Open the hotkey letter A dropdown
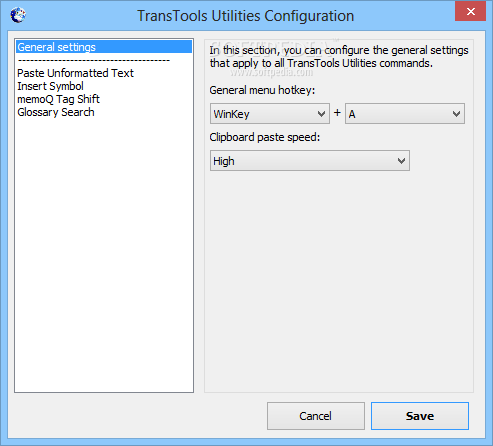Viewport: 493px width, 446px height. click(405, 114)
